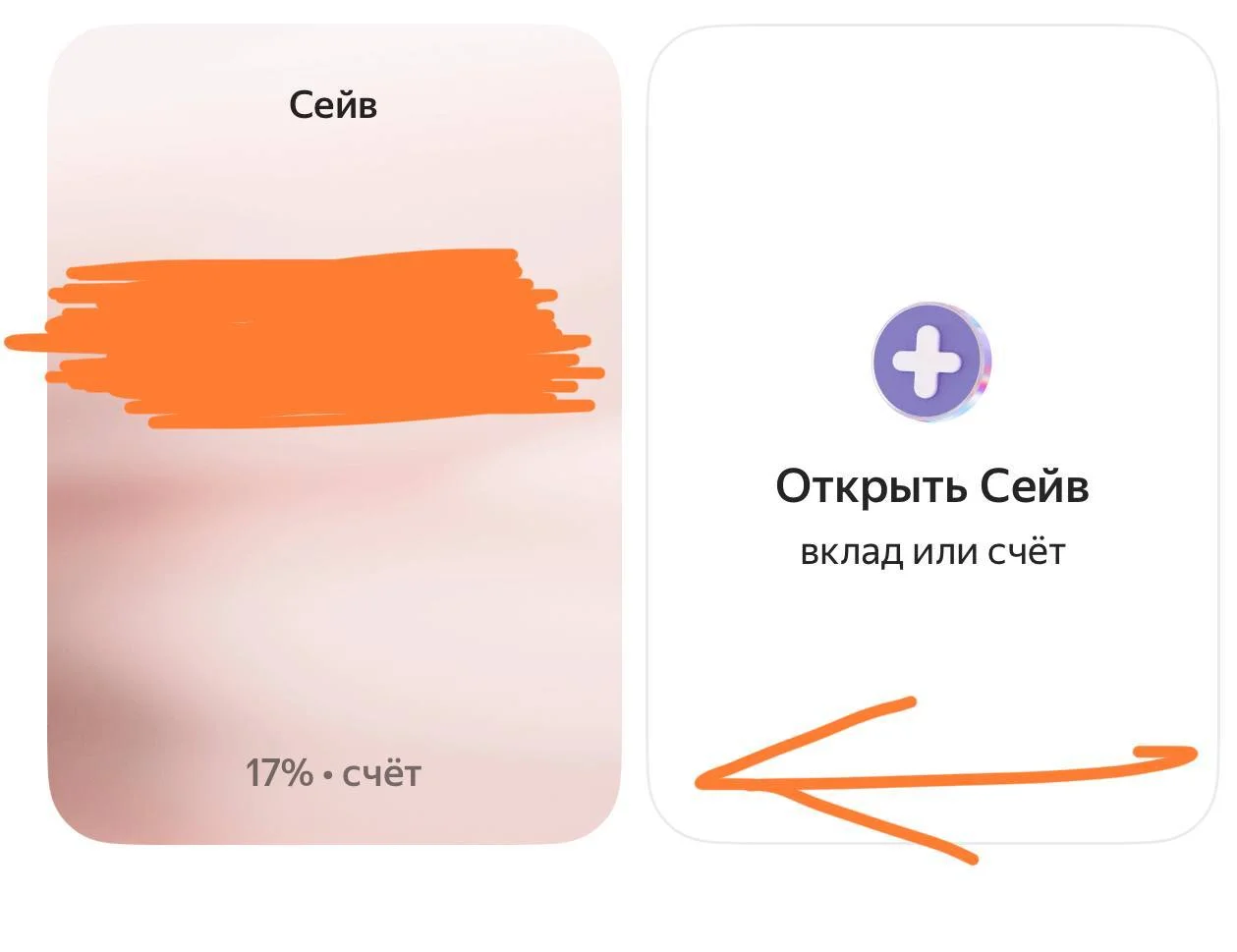Click the "вклад или счёт" subtitle

point(932,552)
